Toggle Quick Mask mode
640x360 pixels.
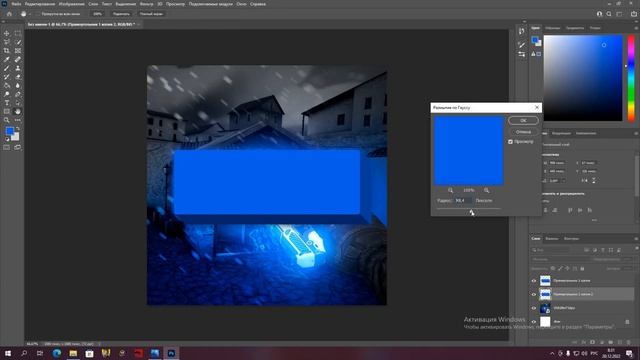tap(7, 147)
